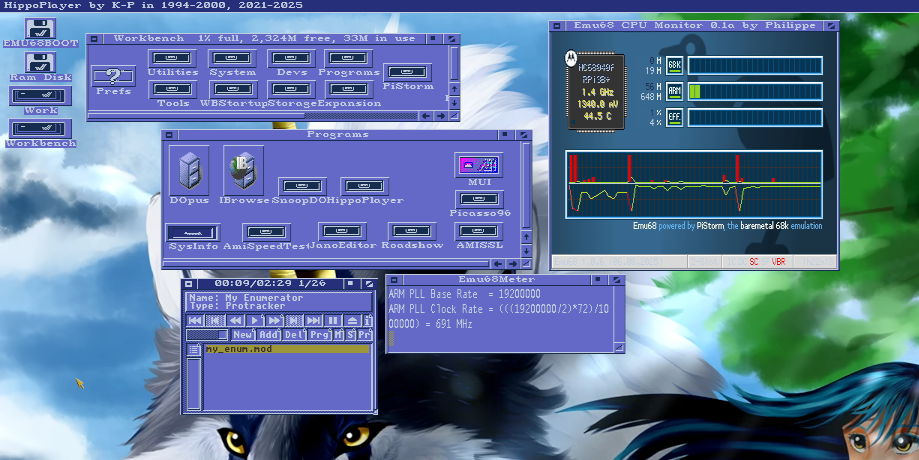Click the New button in HippoPlayer

pyautogui.click(x=243, y=335)
